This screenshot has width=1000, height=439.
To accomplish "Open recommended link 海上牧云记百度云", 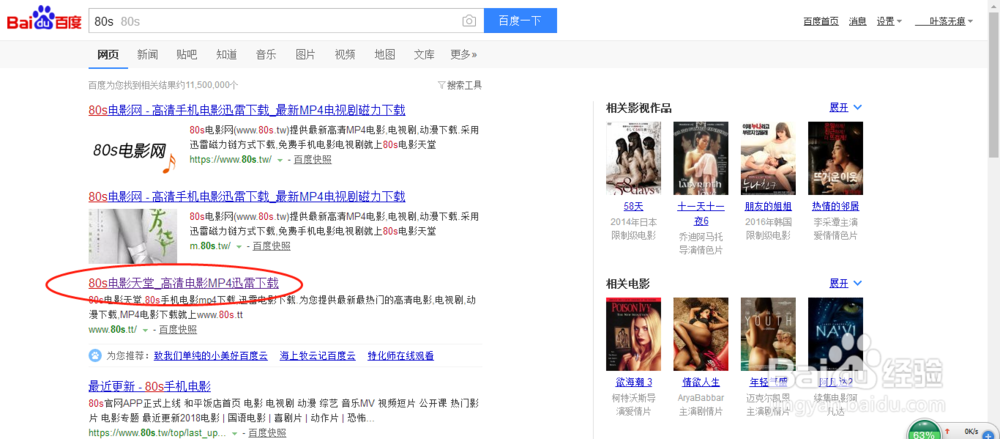I will (x=318, y=355).
